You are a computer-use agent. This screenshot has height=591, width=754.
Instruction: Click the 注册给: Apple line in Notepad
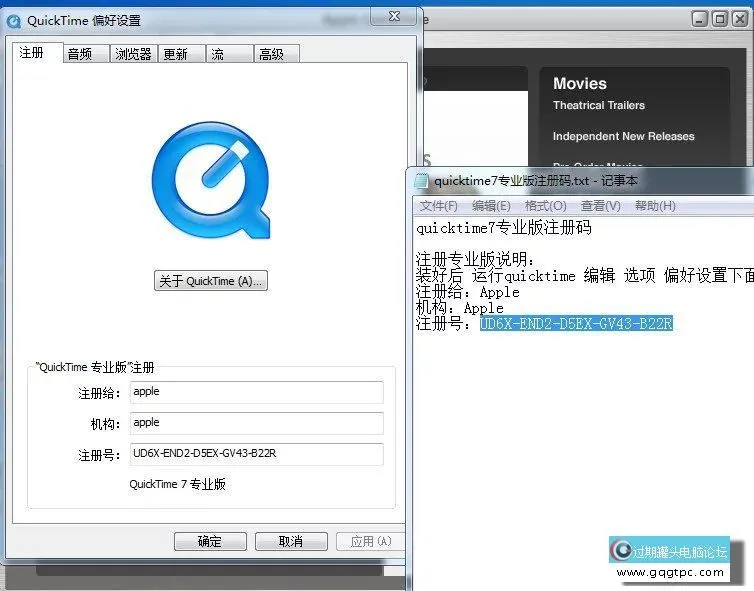pos(467,292)
